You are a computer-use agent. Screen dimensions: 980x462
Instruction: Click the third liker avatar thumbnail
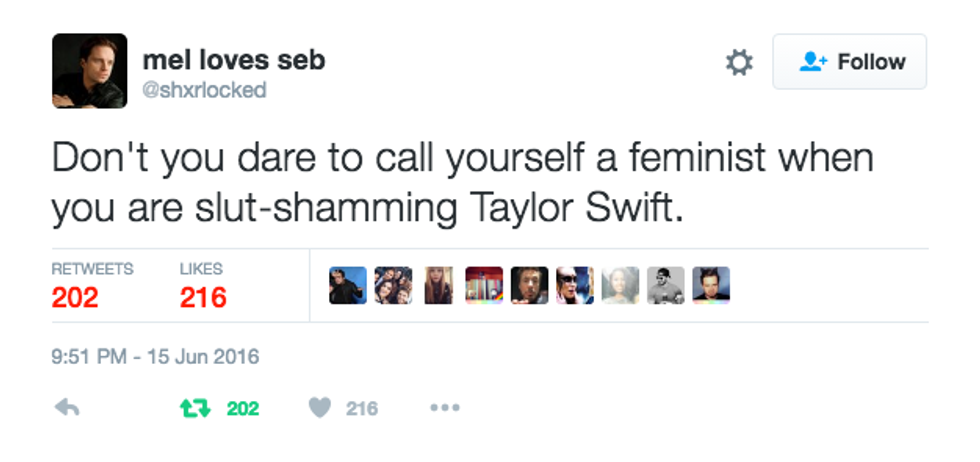[437, 285]
